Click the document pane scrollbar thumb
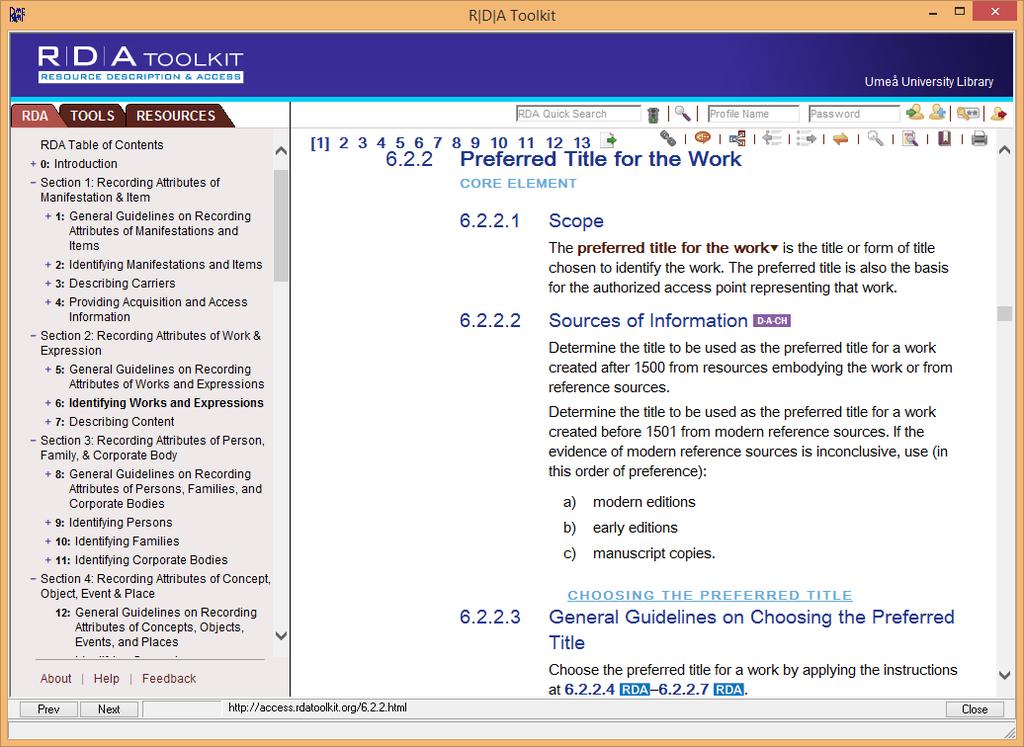 coord(1004,313)
